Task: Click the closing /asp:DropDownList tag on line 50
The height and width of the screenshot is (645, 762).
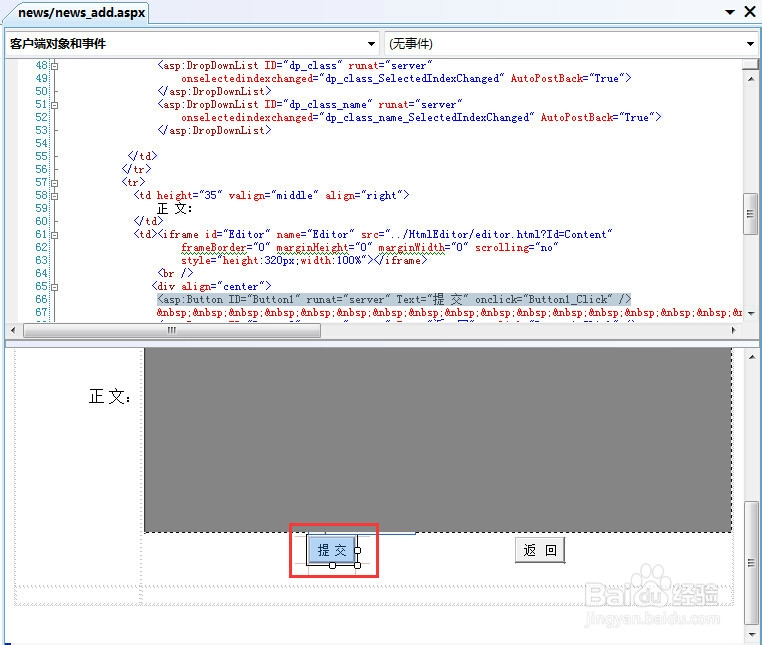Action: (214, 91)
